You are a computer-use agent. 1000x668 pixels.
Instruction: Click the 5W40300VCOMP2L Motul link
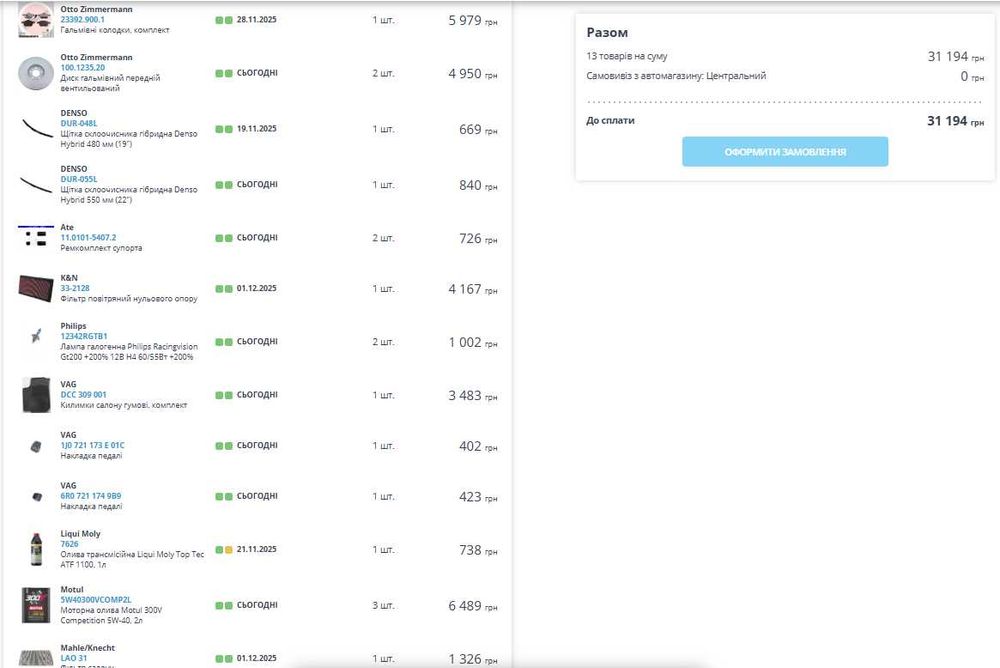pos(96,600)
